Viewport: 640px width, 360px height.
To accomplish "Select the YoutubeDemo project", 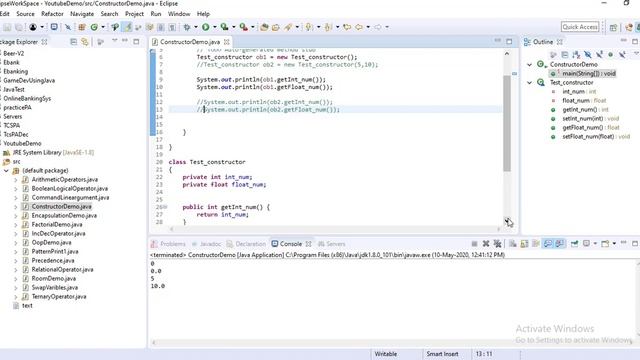I will (22, 143).
